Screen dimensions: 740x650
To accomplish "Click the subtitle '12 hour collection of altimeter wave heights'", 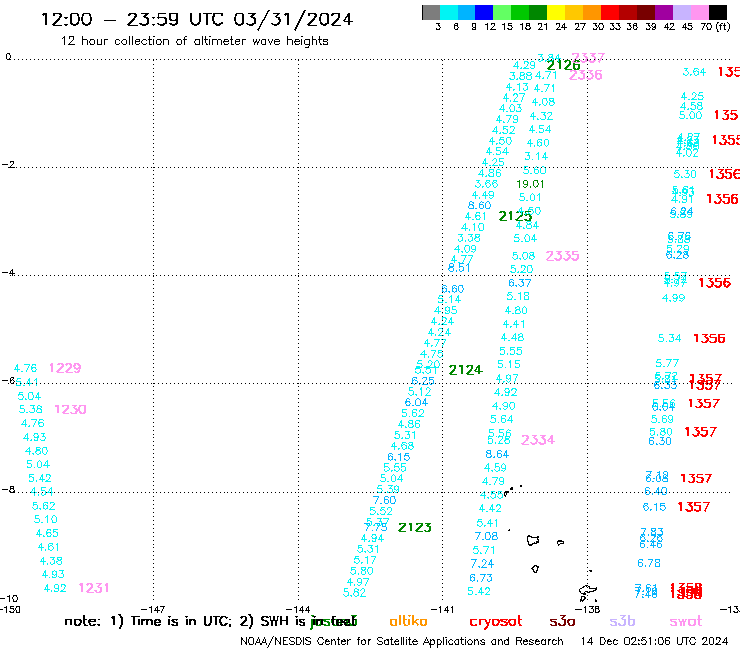I will point(194,41).
